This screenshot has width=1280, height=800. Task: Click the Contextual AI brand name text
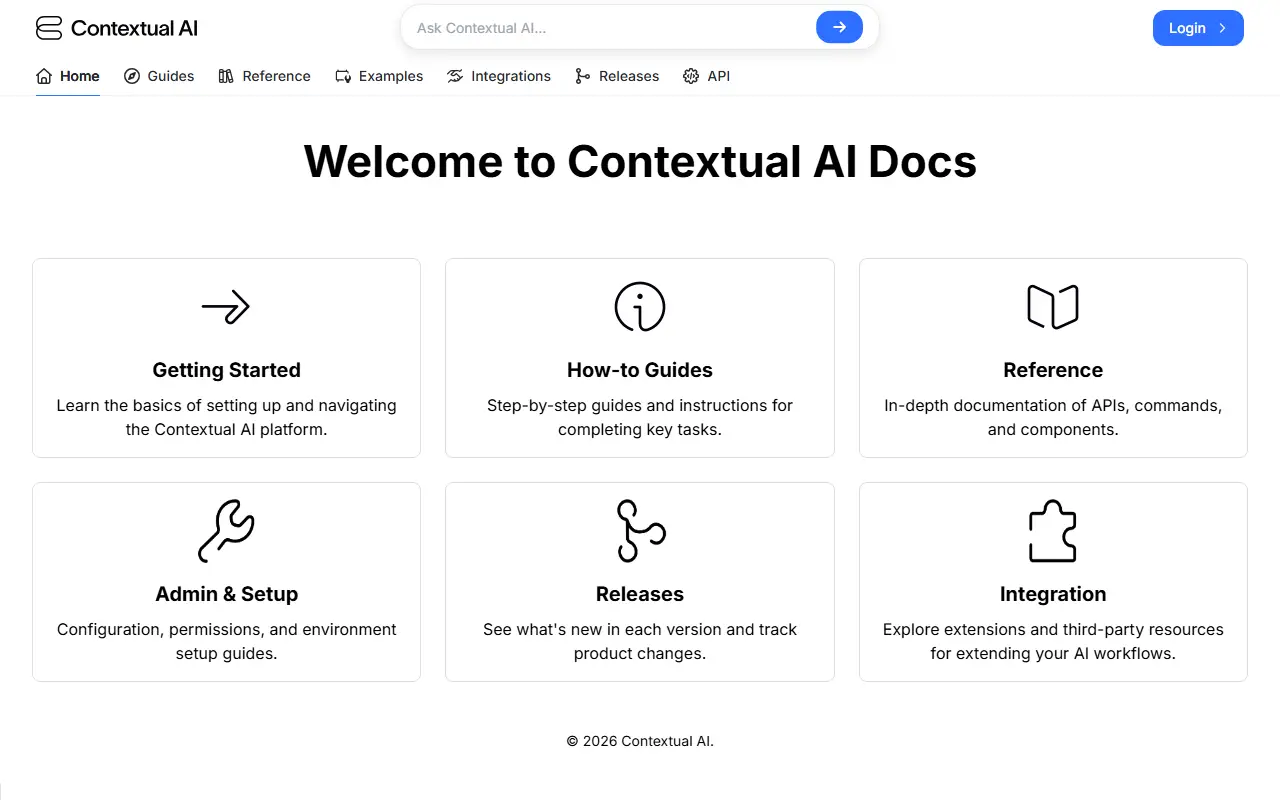[134, 28]
